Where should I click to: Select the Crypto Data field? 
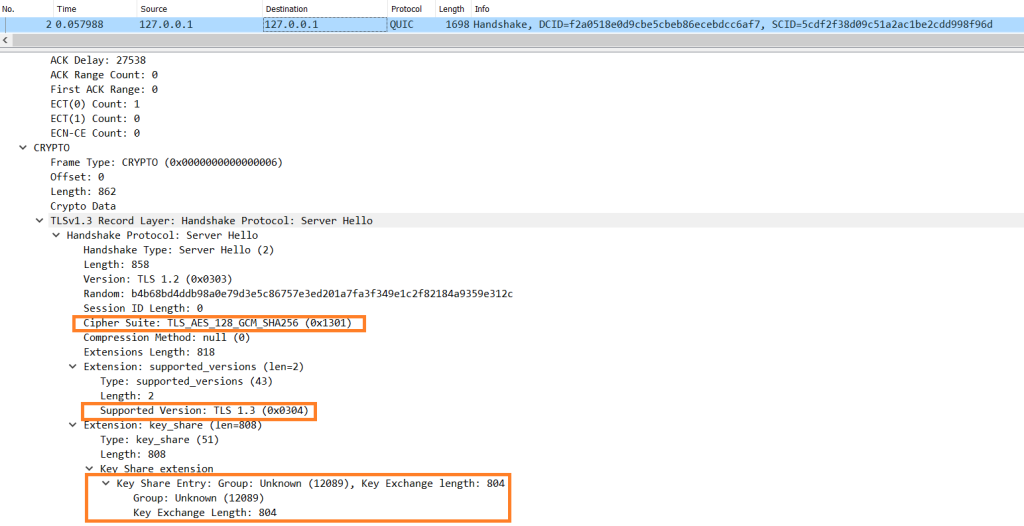[83, 206]
